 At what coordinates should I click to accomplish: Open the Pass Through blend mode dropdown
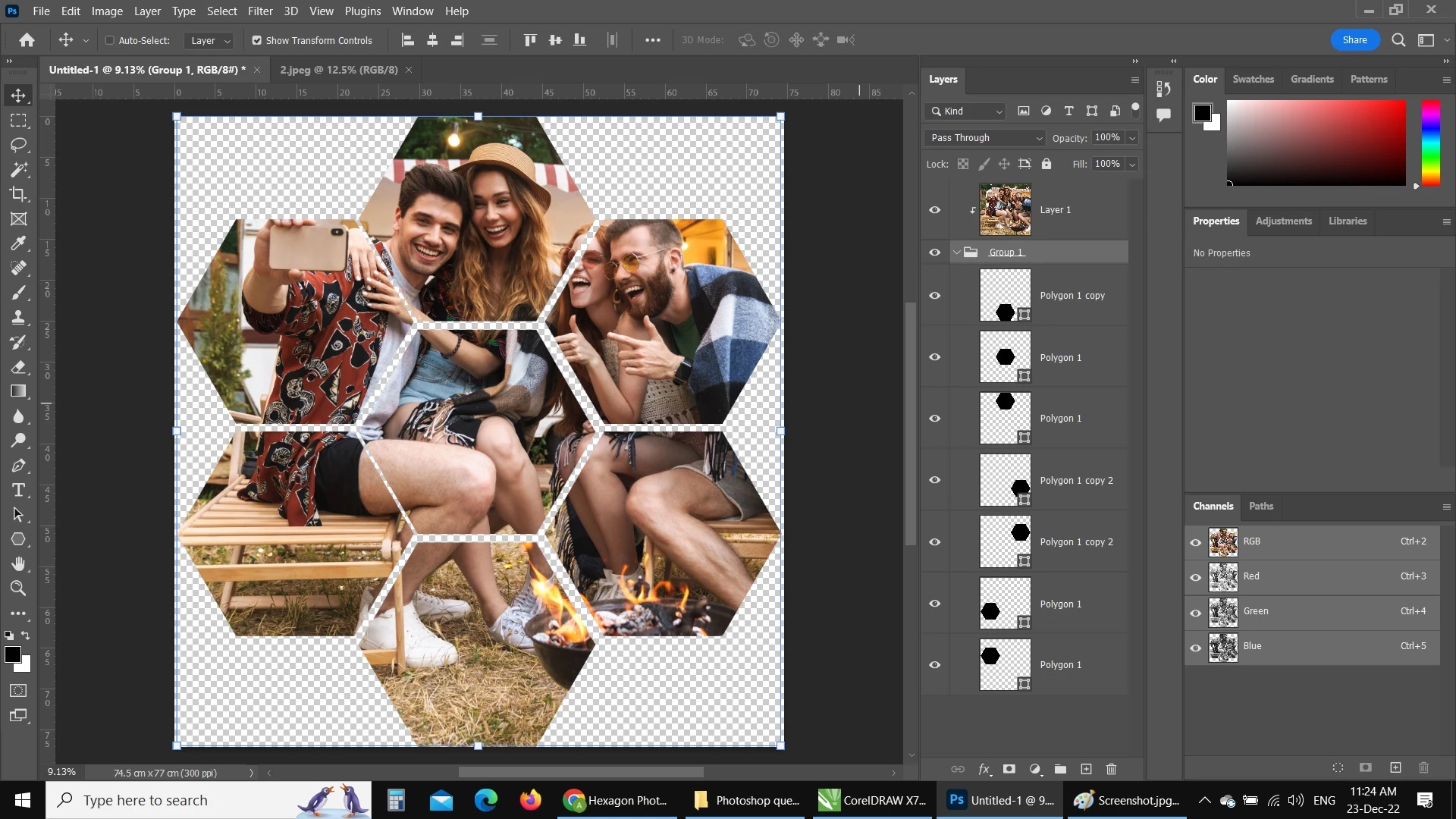coord(985,138)
